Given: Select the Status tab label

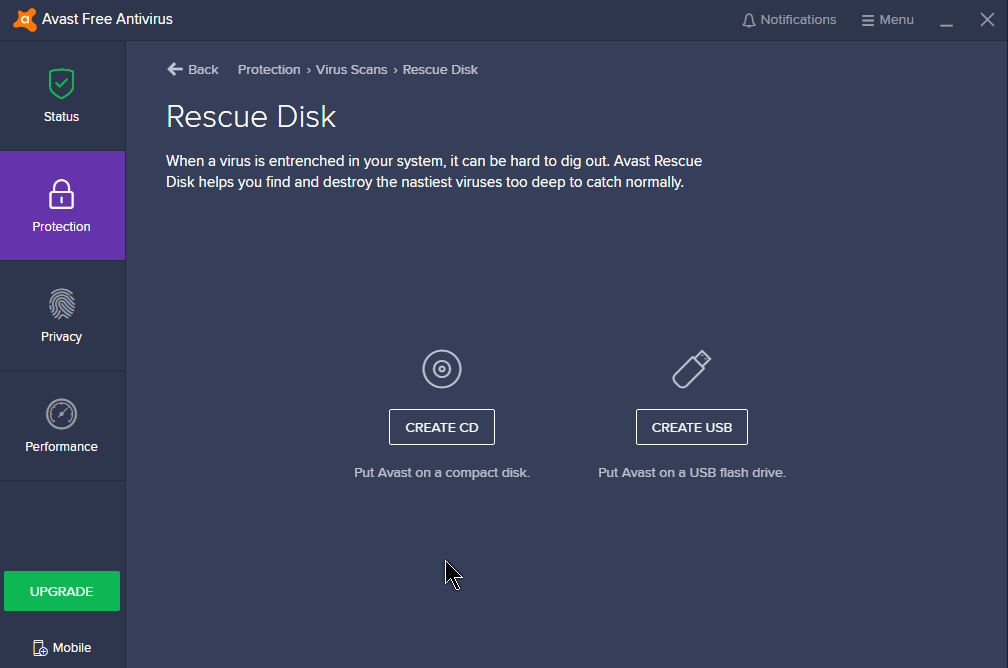Looking at the screenshot, I should (61, 116).
